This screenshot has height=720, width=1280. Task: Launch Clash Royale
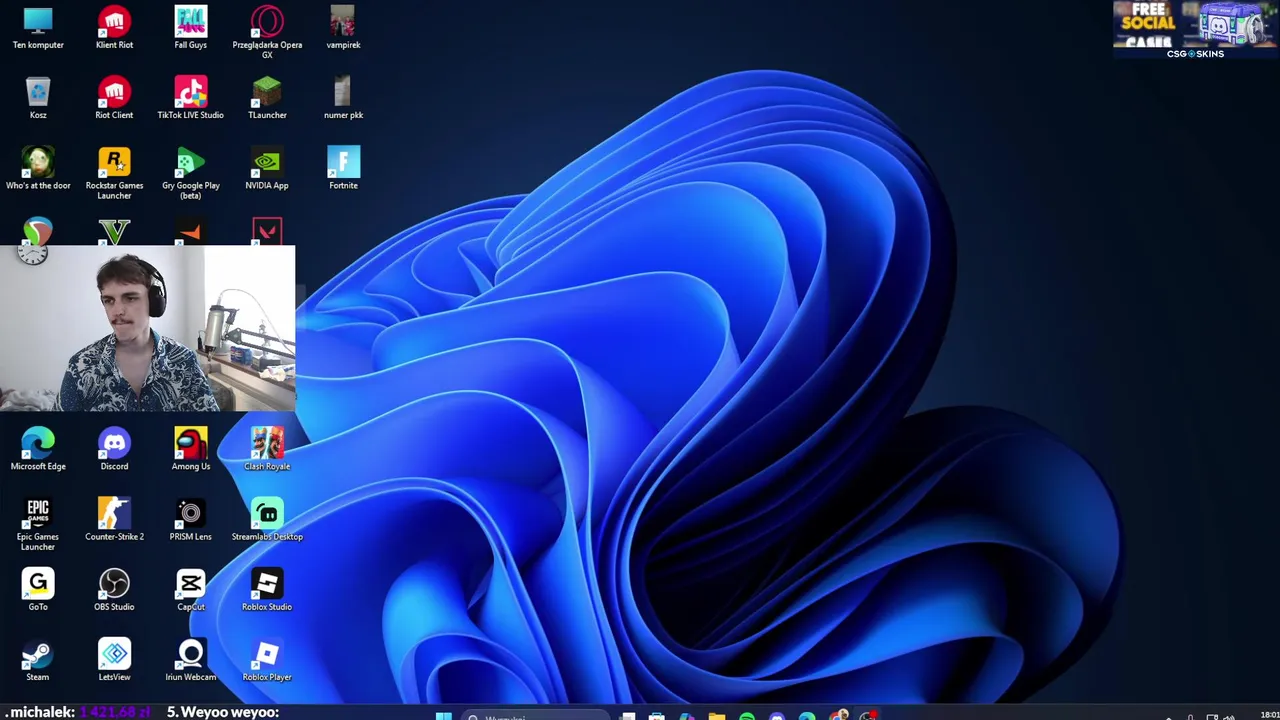pyautogui.click(x=267, y=449)
